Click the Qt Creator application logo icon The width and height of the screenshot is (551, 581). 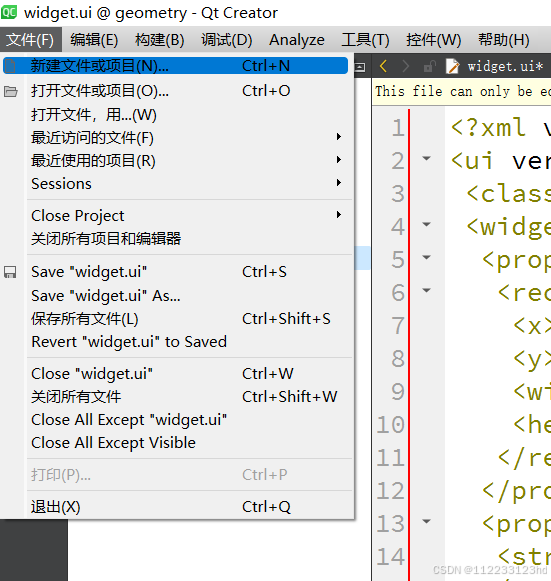[9, 12]
